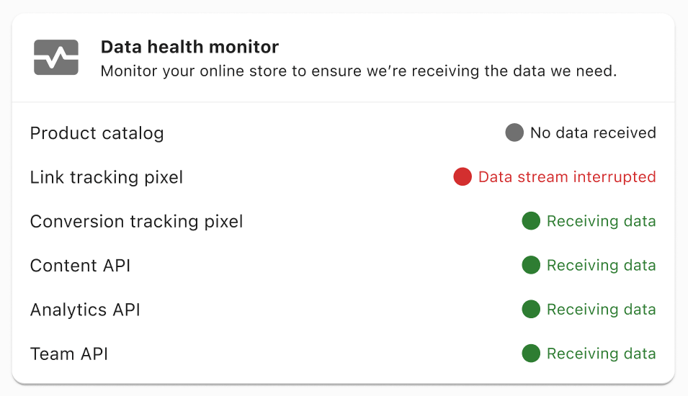Click the green Content API status dot

(x=531, y=265)
